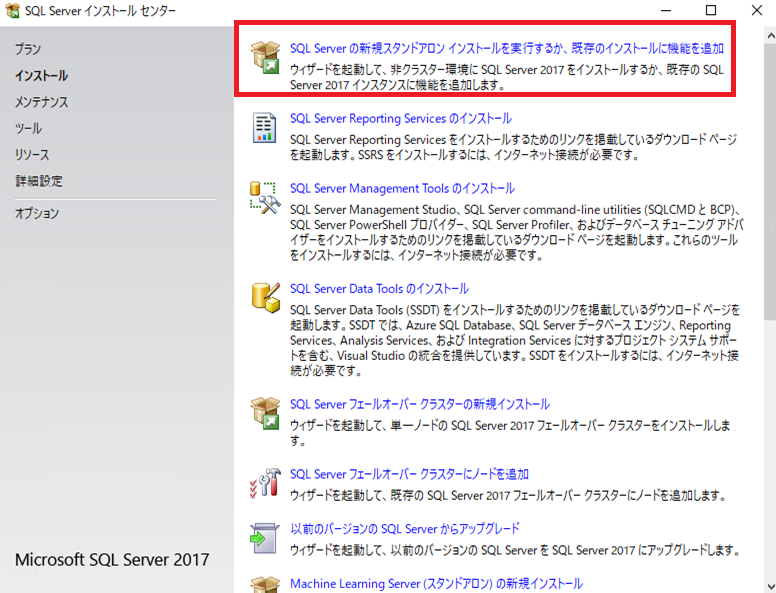Click the SQL Server title bar app icon

pos(12,10)
